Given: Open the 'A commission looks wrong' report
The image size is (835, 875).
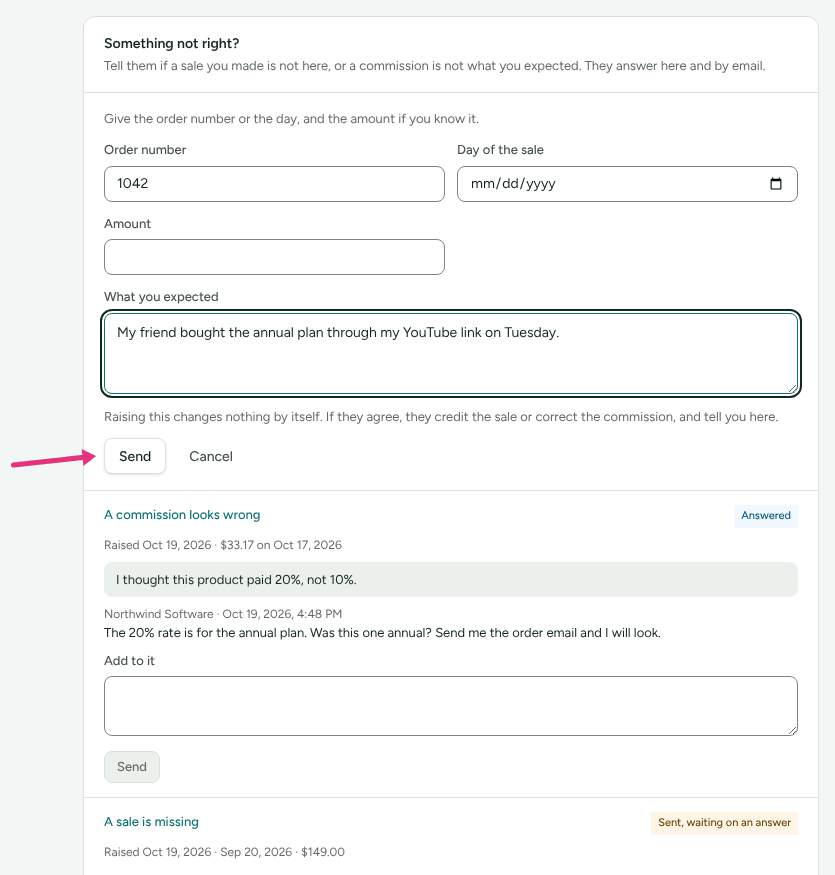Looking at the screenshot, I should pyautogui.click(x=182, y=515).
